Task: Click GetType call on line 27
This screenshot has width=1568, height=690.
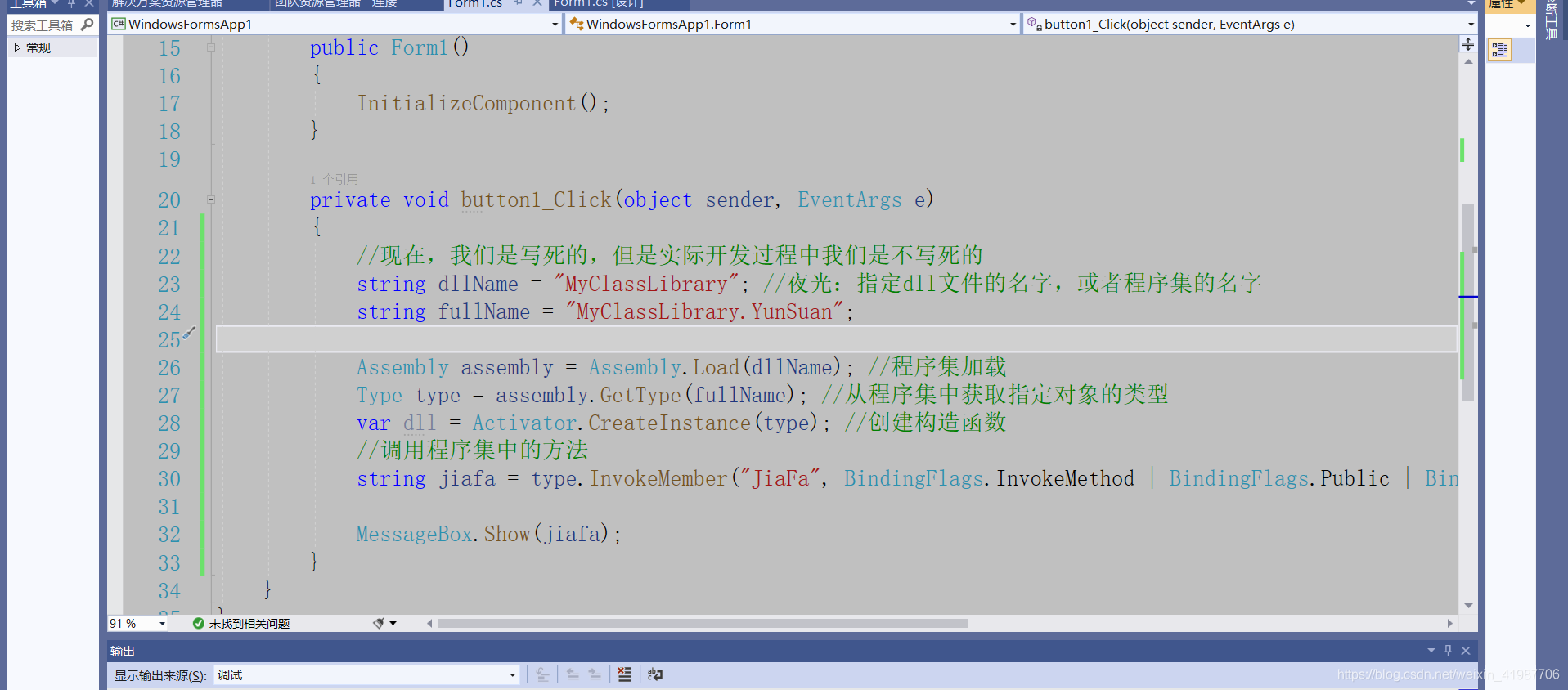Action: (x=640, y=395)
